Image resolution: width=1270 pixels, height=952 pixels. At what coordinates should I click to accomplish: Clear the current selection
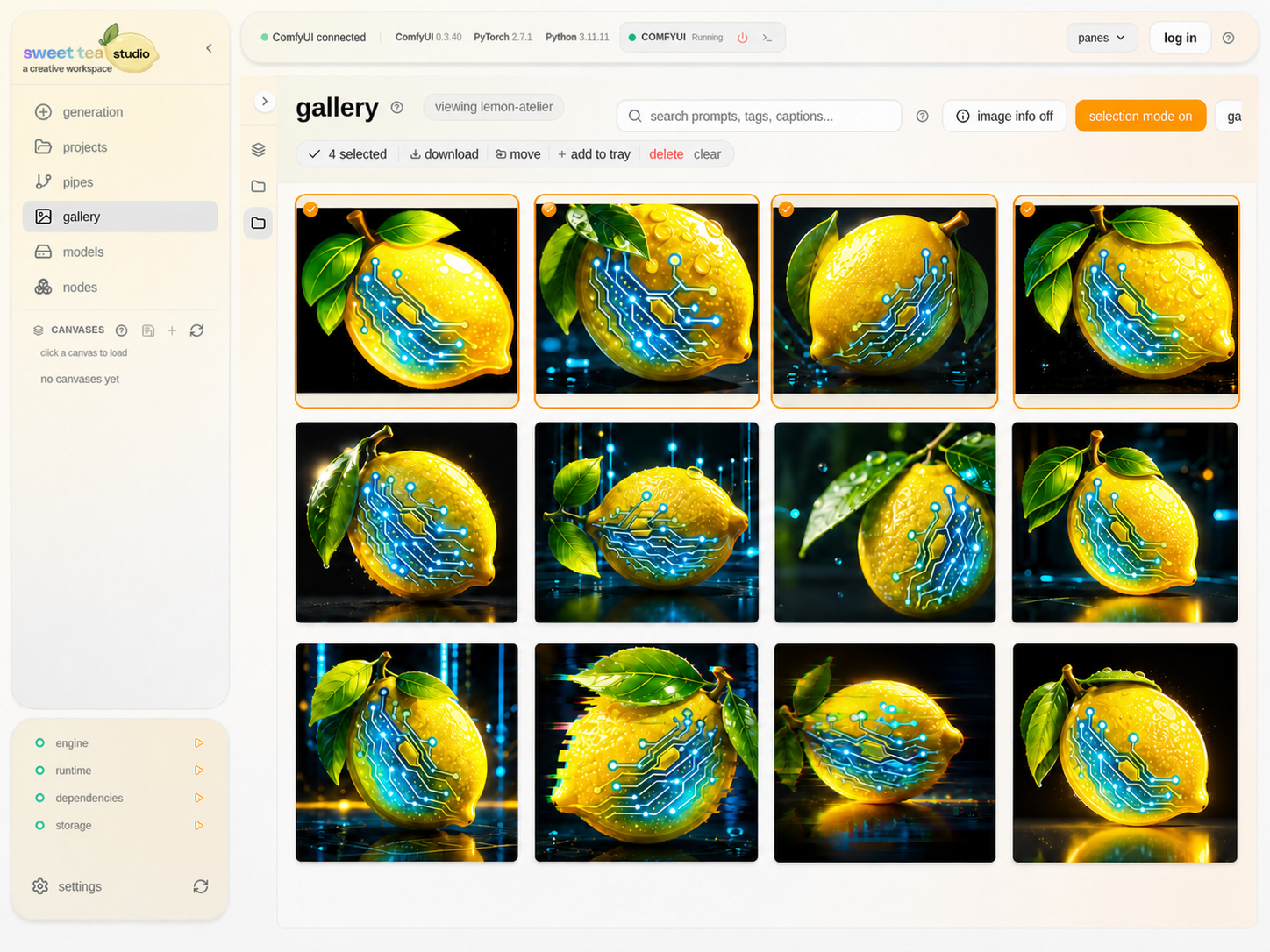[707, 154]
